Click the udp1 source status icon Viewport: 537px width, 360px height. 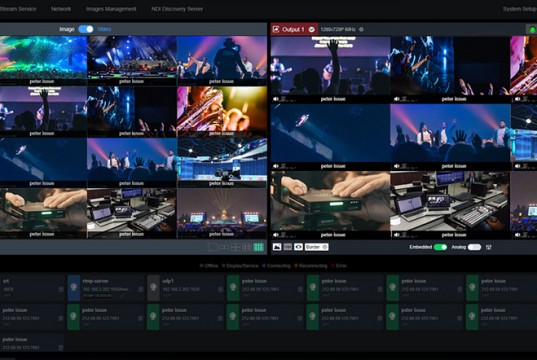pos(153,288)
